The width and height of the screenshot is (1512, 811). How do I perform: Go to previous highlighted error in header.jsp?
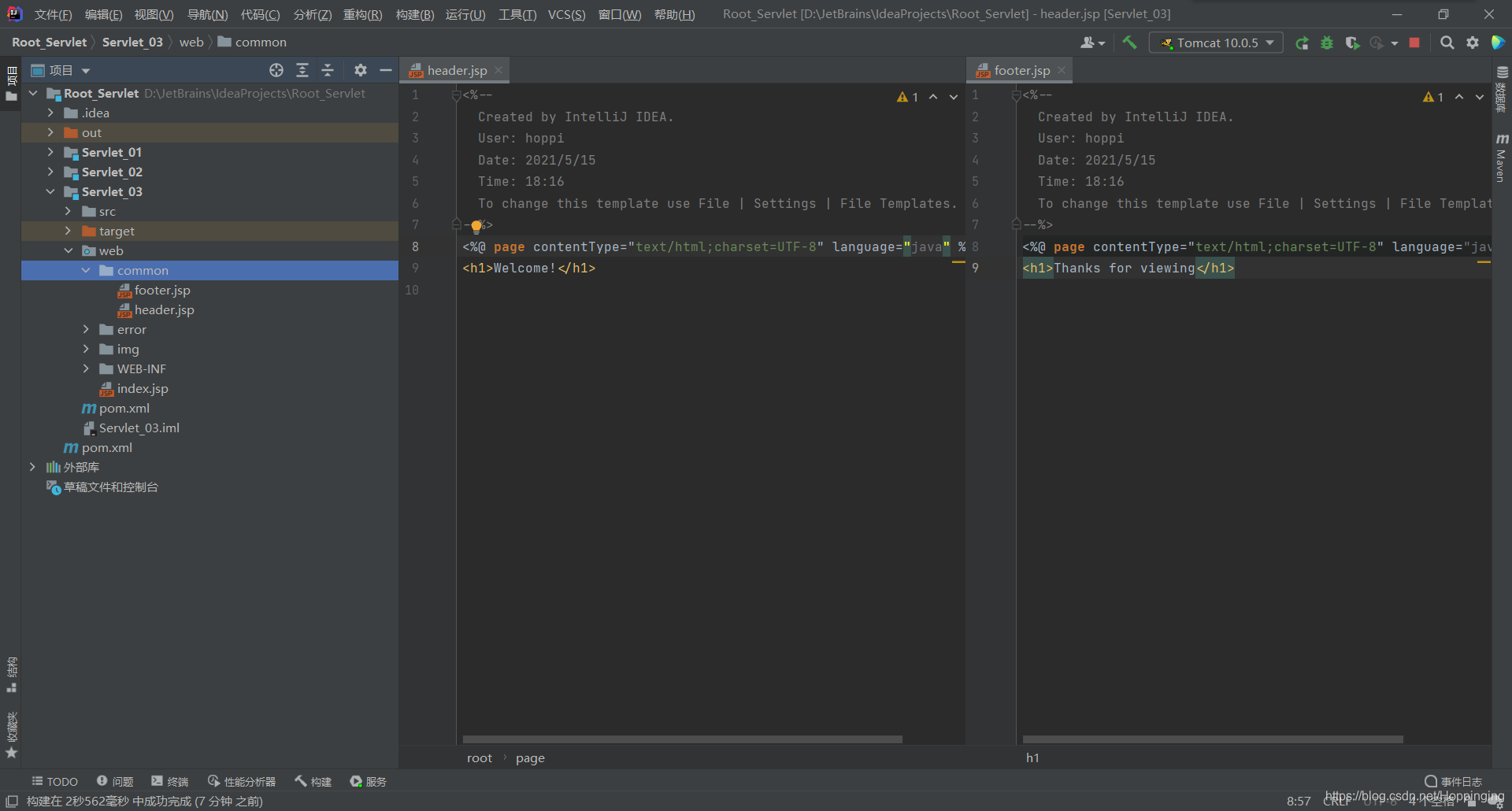click(x=933, y=97)
